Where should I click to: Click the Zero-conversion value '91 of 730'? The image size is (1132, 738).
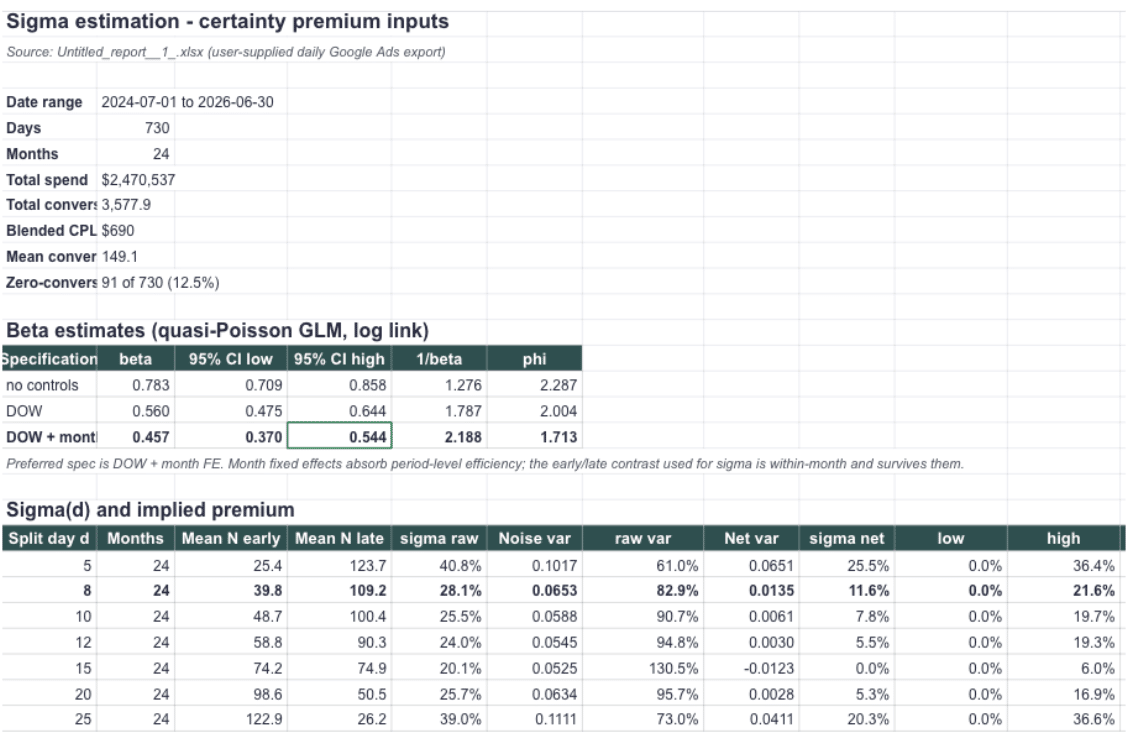point(160,282)
